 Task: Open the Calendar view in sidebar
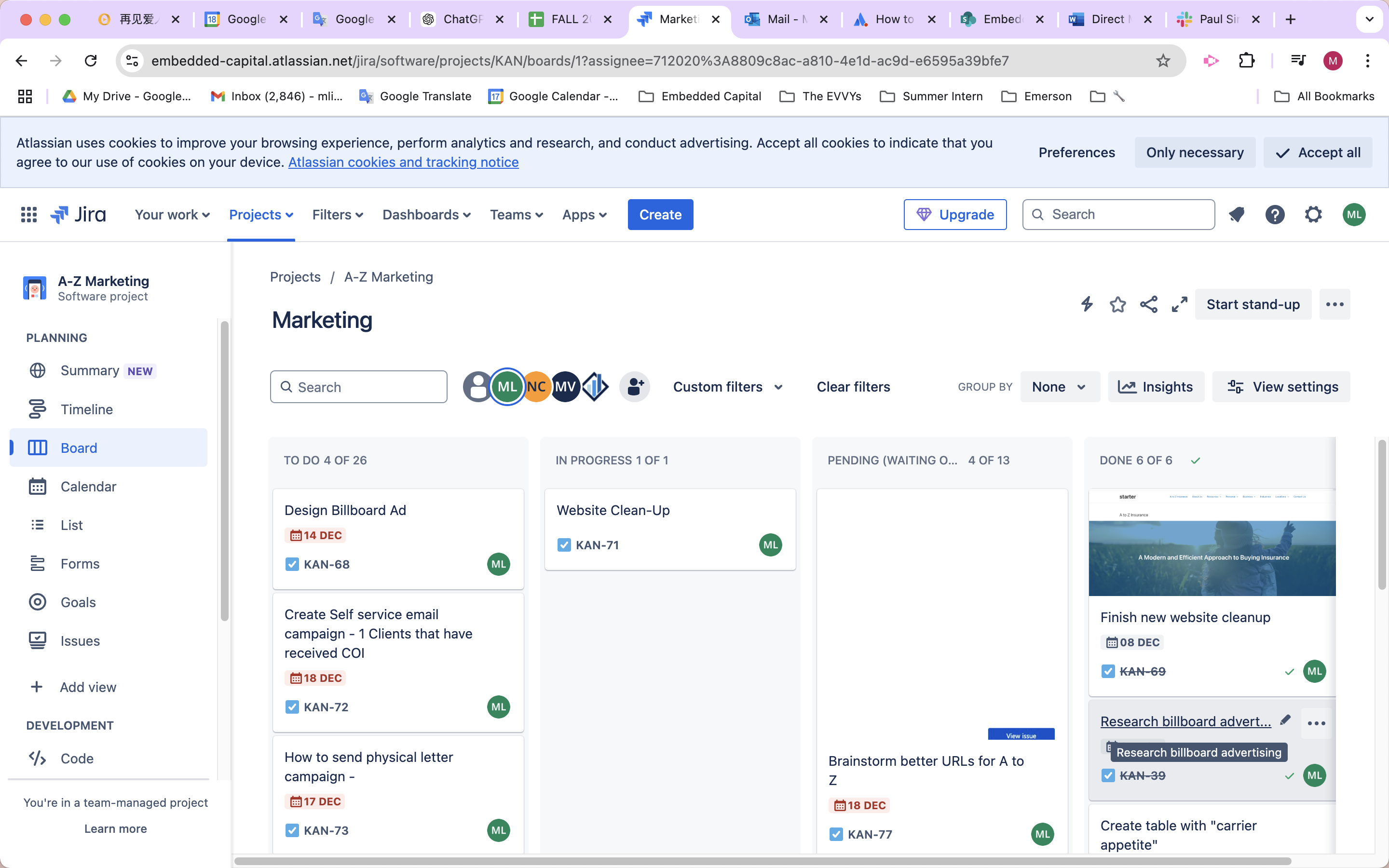(x=88, y=486)
